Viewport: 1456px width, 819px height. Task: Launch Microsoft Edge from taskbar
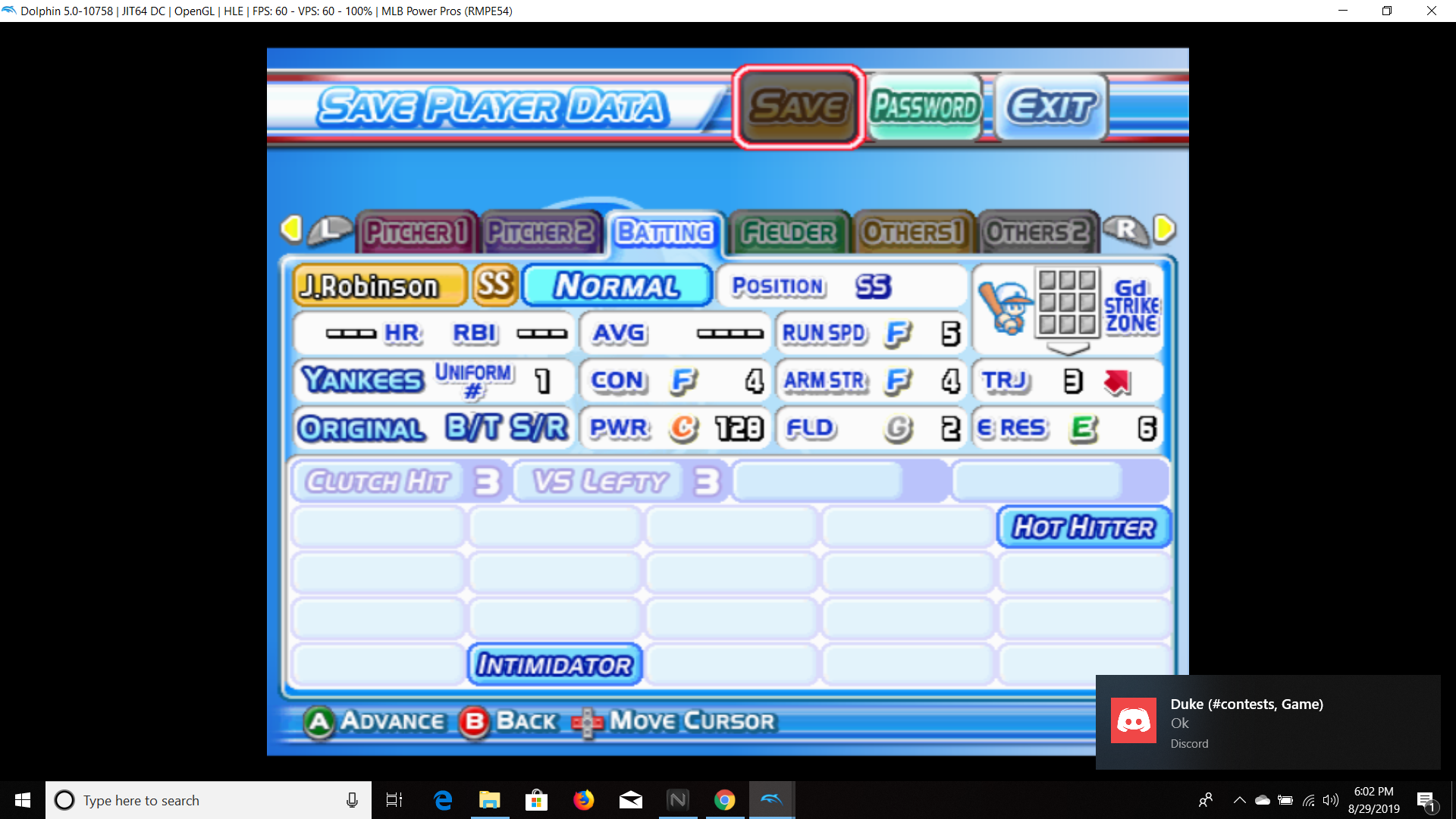(443, 800)
